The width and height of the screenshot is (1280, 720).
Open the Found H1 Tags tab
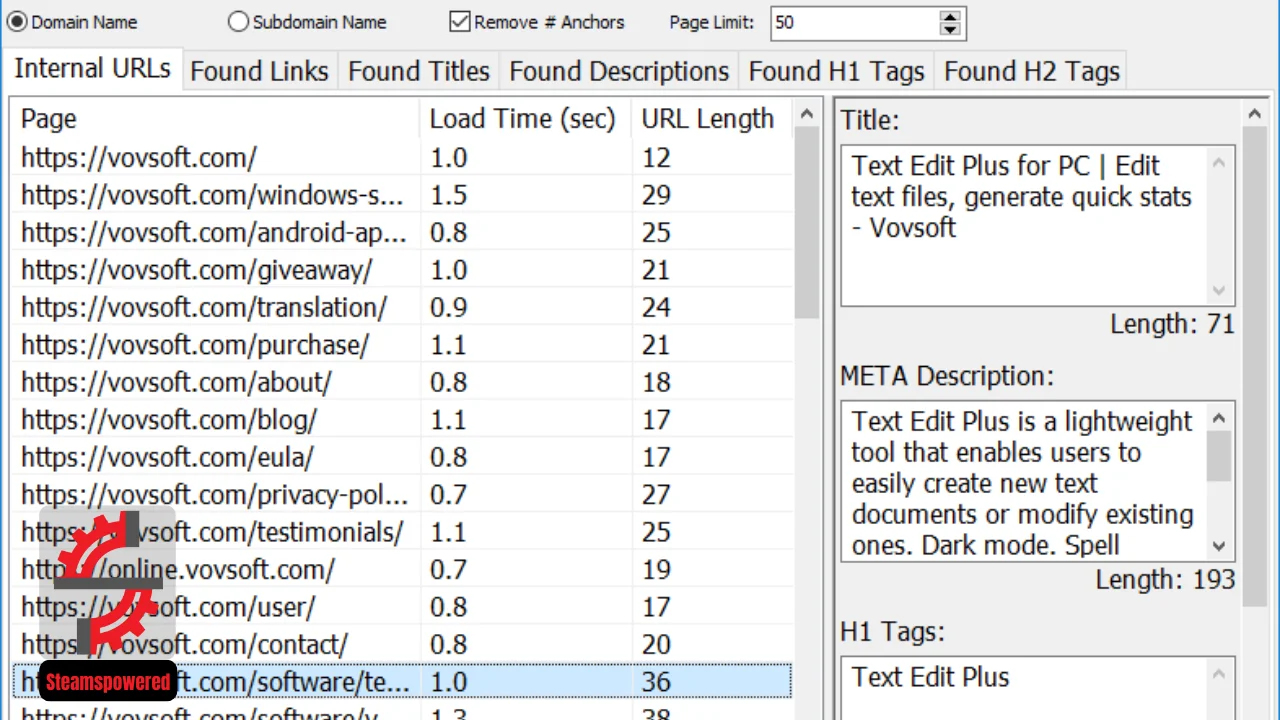836,72
